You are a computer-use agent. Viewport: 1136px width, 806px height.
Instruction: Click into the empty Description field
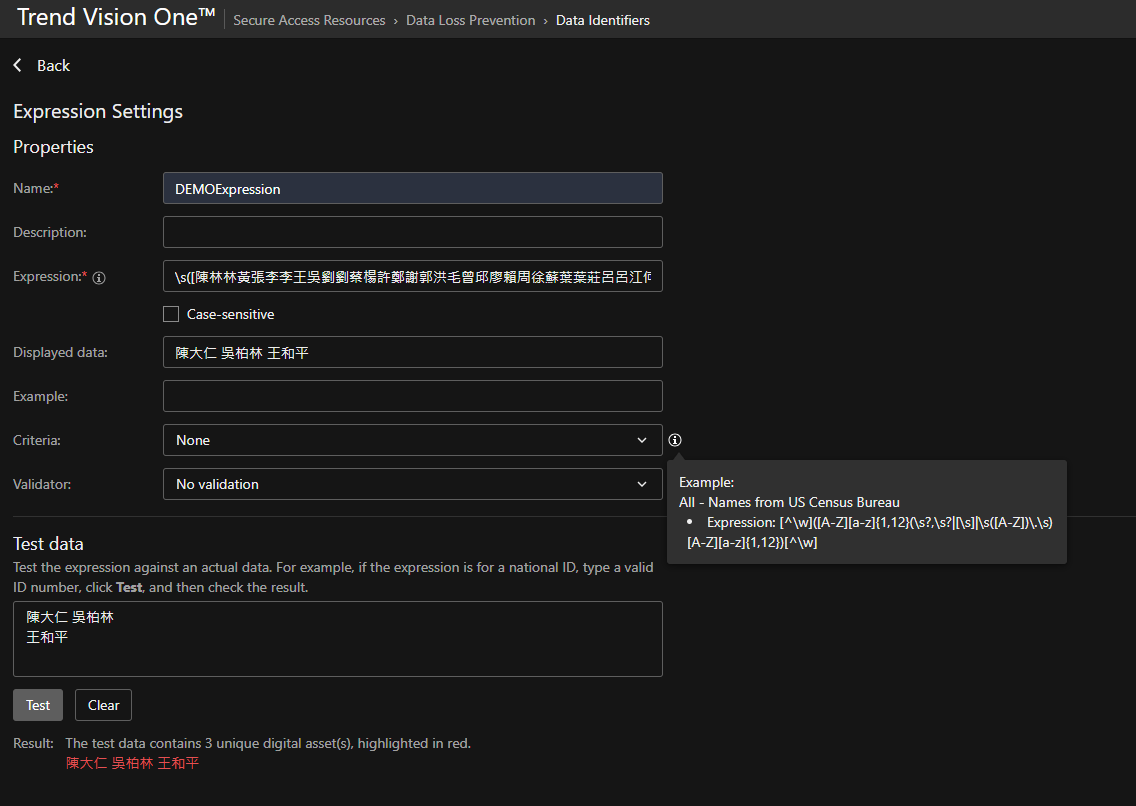[x=412, y=232]
